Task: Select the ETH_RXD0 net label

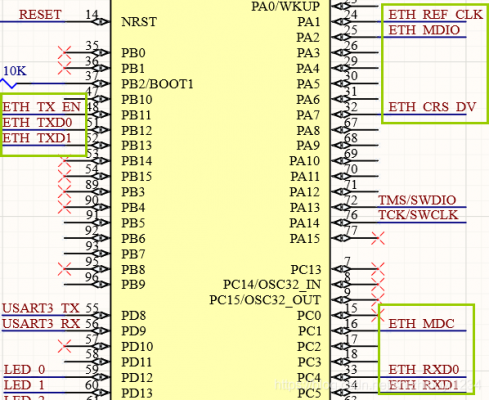Action: point(424,370)
